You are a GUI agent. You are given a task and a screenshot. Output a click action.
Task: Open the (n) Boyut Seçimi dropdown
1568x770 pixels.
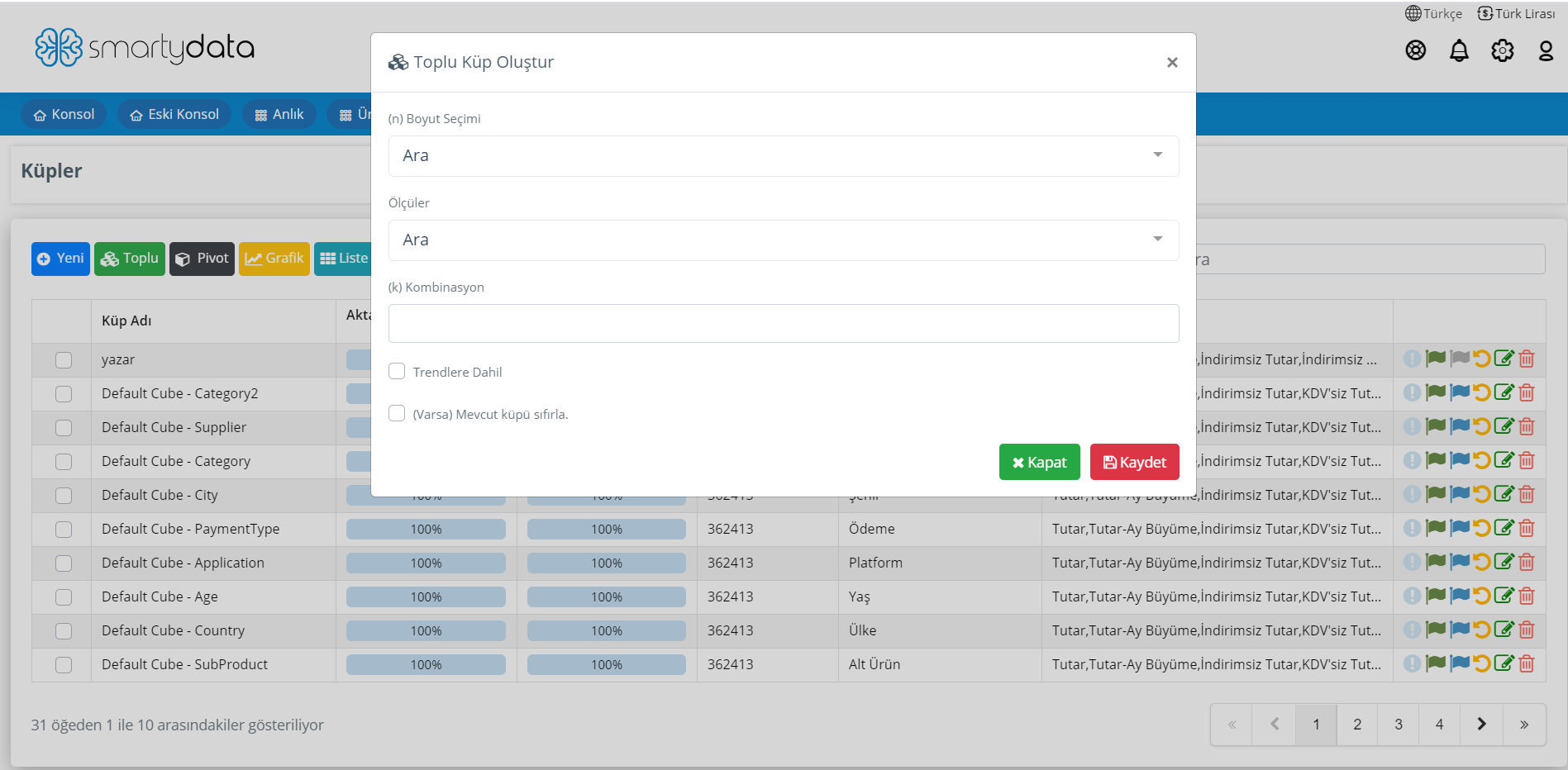784,155
